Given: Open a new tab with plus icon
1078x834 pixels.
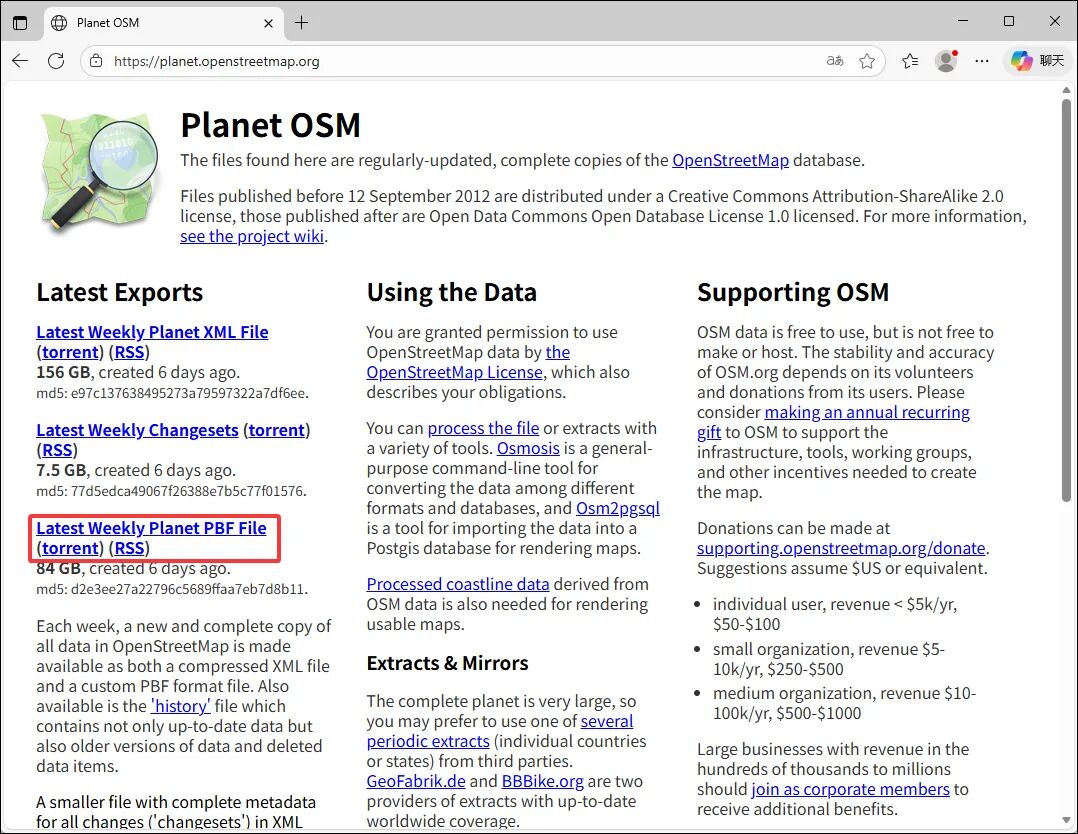Looking at the screenshot, I should (301, 23).
